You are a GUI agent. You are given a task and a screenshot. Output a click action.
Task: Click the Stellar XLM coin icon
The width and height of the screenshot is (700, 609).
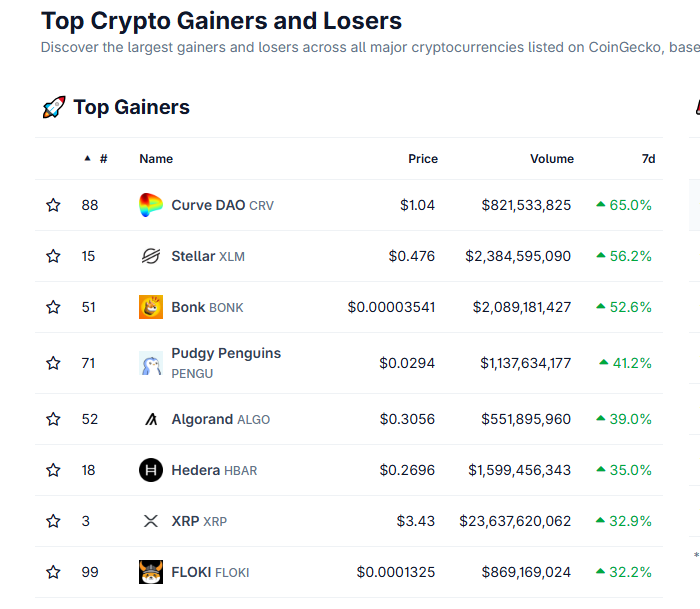click(151, 256)
